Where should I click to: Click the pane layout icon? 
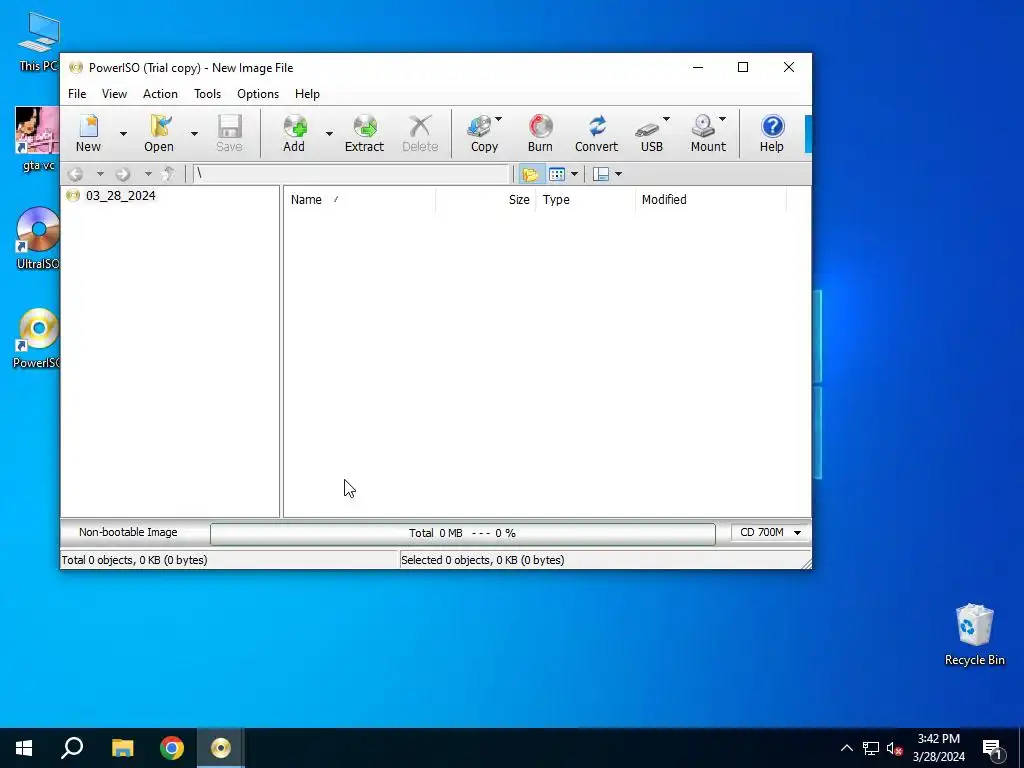coord(601,174)
